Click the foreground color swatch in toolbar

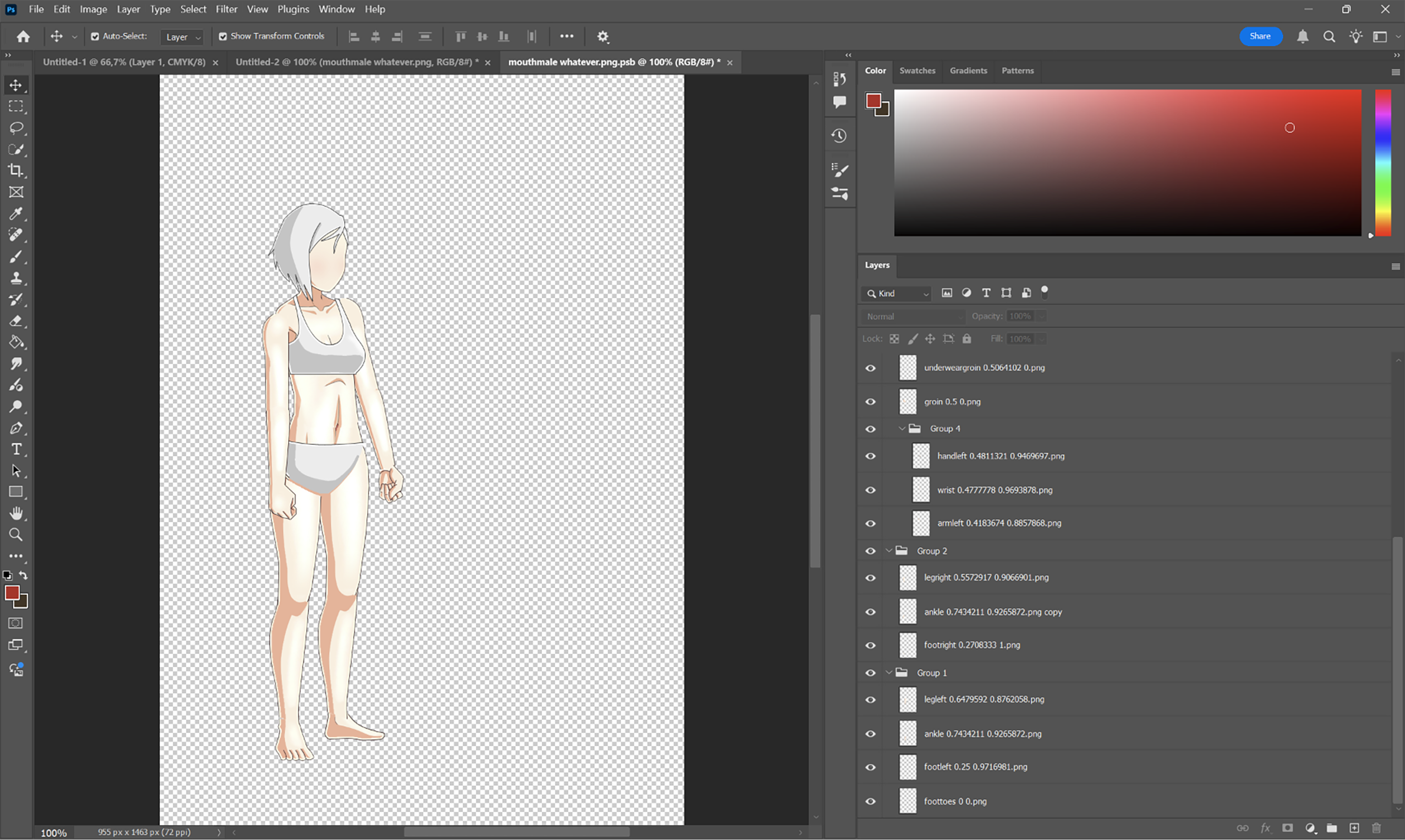tap(12, 593)
